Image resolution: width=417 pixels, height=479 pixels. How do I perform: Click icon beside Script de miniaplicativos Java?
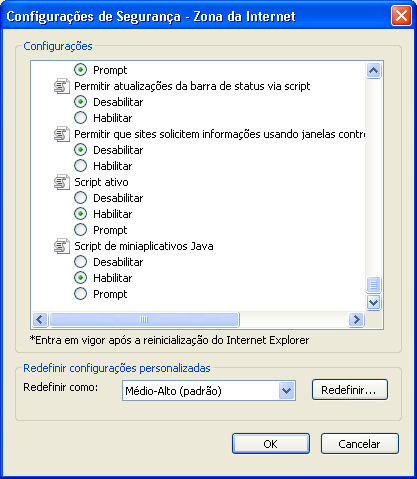[x=62, y=246]
